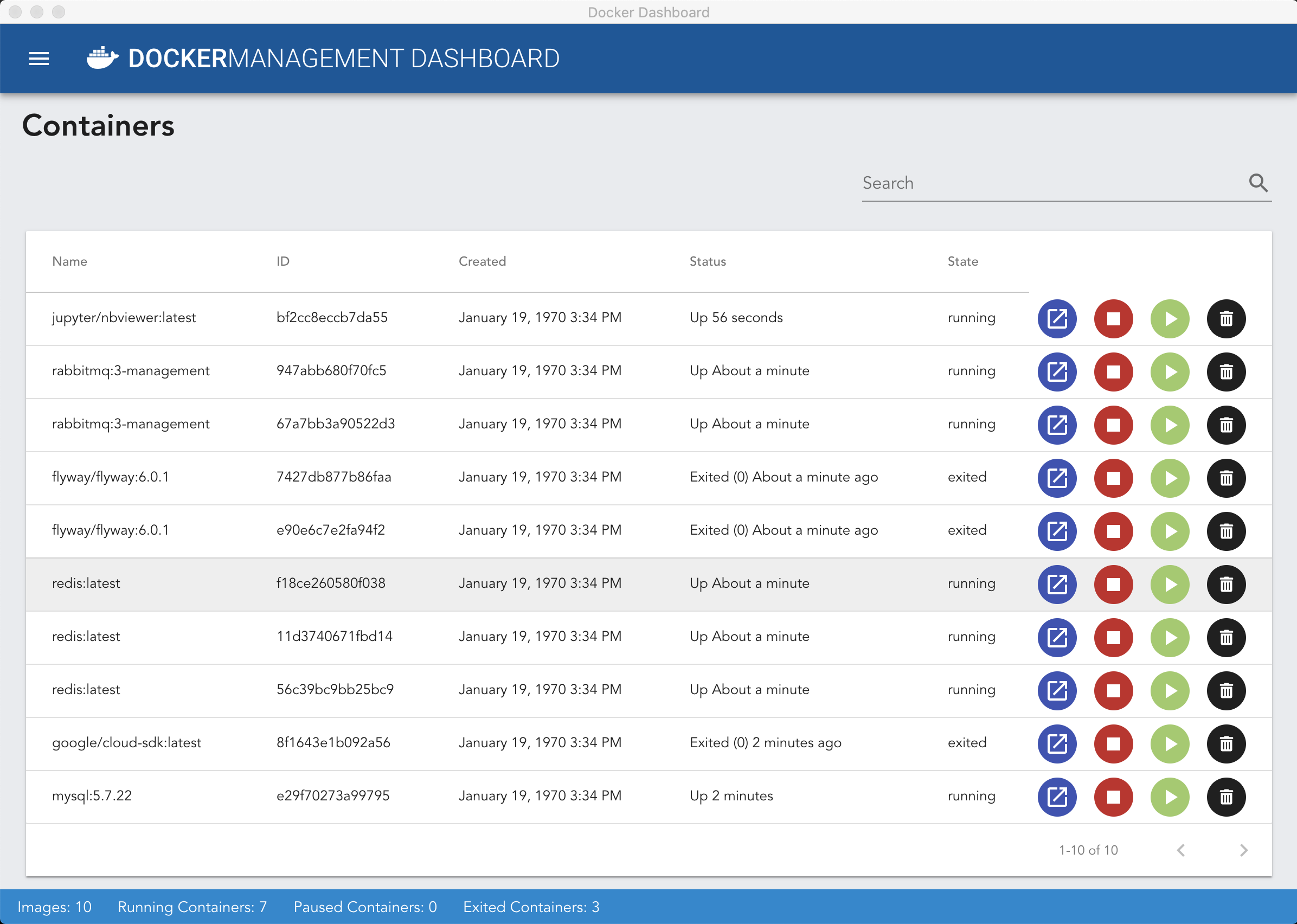Open details for rabbitmq container 67a7bb3a90522d3
The width and height of the screenshot is (1297, 924).
tap(1057, 425)
